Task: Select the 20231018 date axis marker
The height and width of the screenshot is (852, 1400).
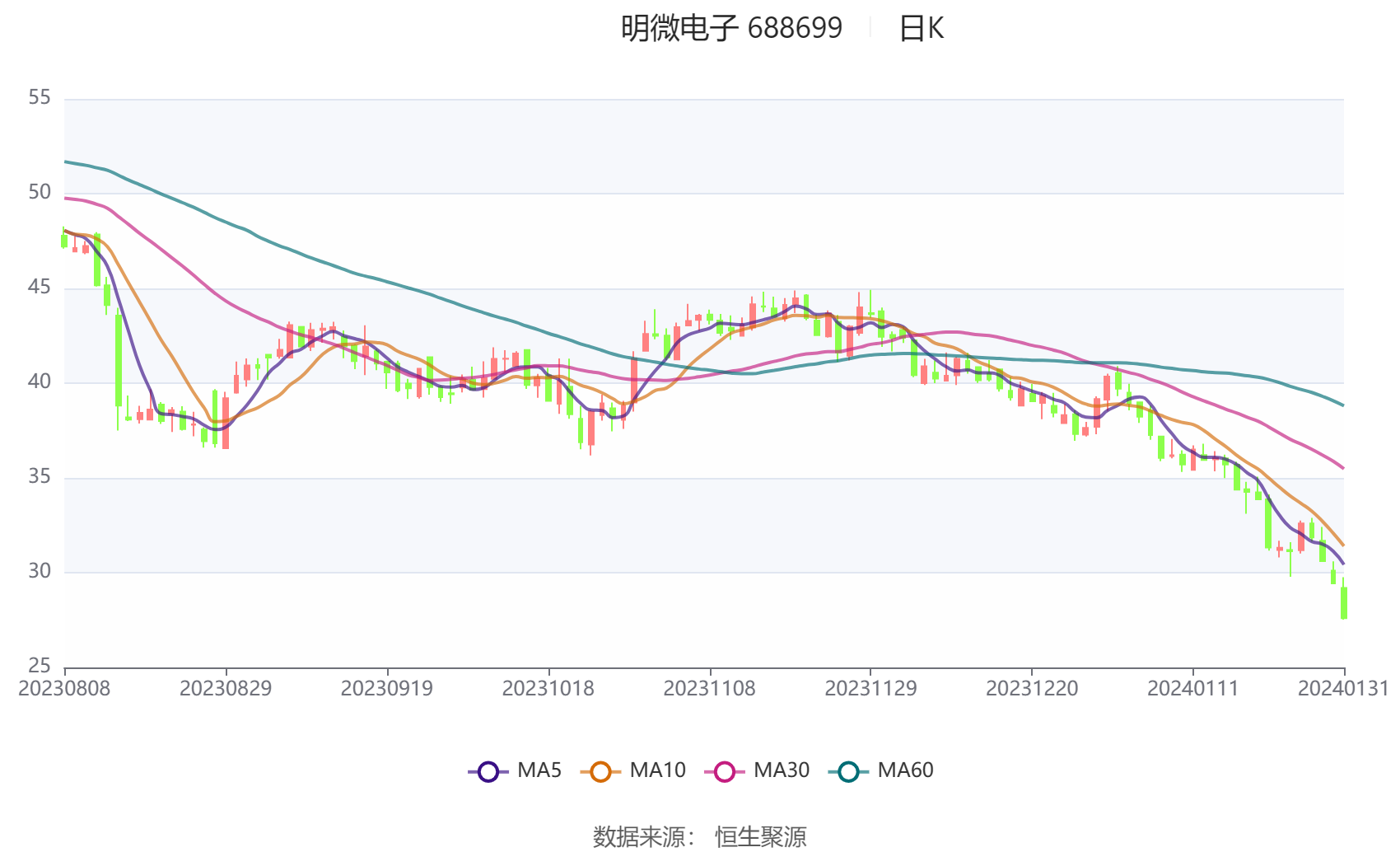Action: tap(548, 689)
